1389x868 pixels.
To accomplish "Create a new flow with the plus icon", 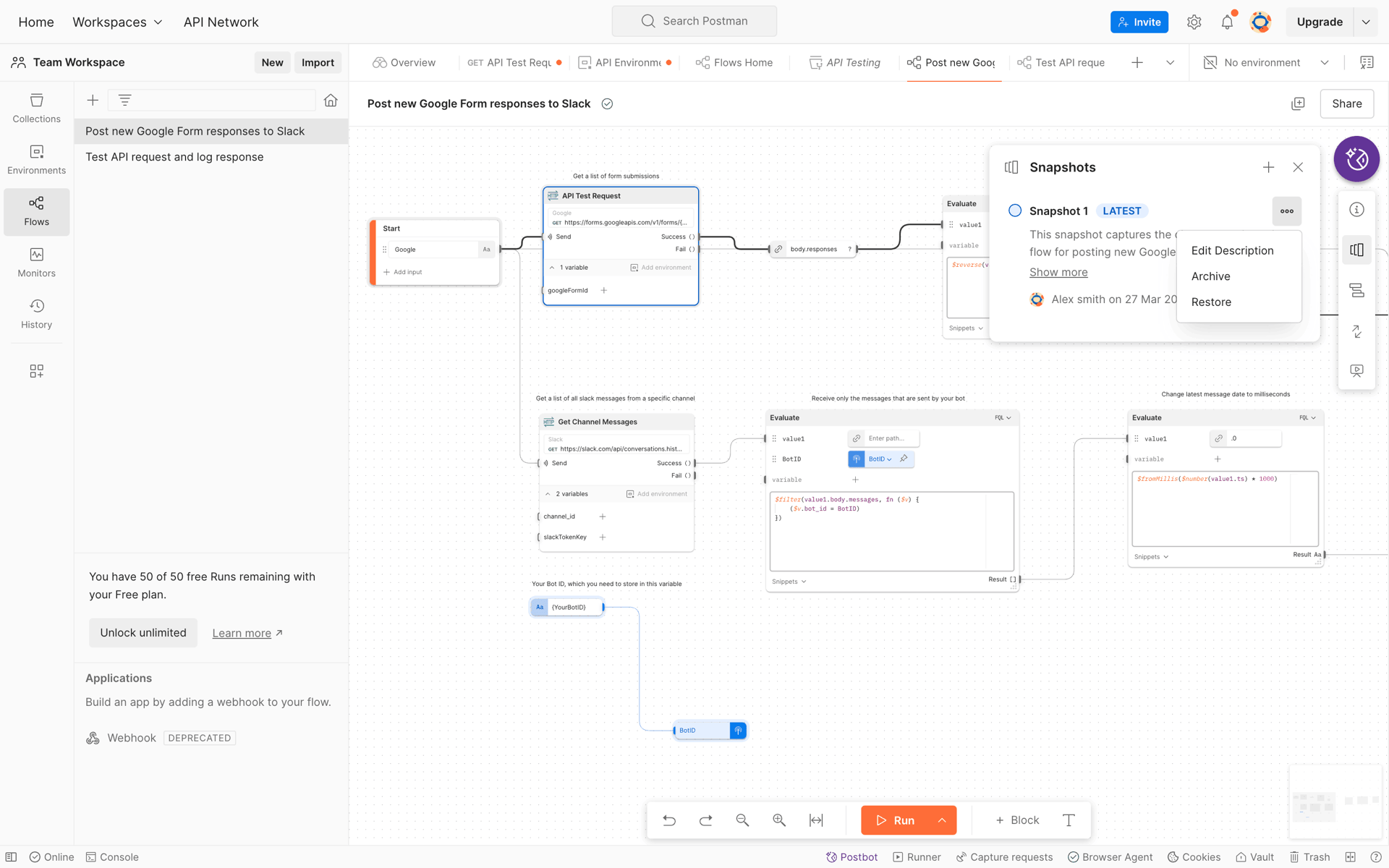I will [x=93, y=101].
